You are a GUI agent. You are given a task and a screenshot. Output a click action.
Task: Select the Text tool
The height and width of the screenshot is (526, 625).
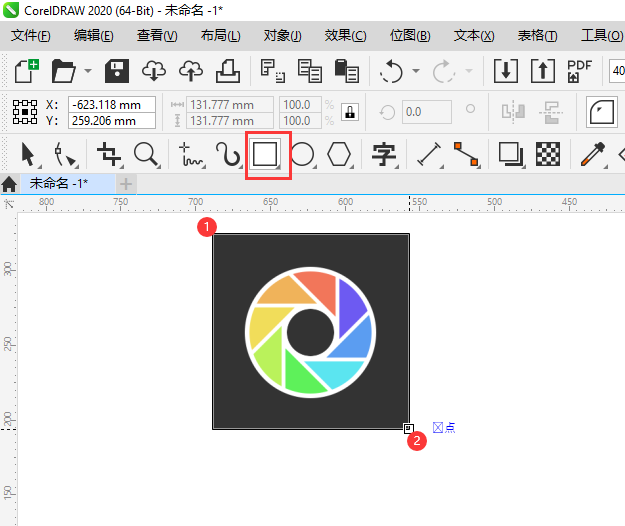(384, 154)
